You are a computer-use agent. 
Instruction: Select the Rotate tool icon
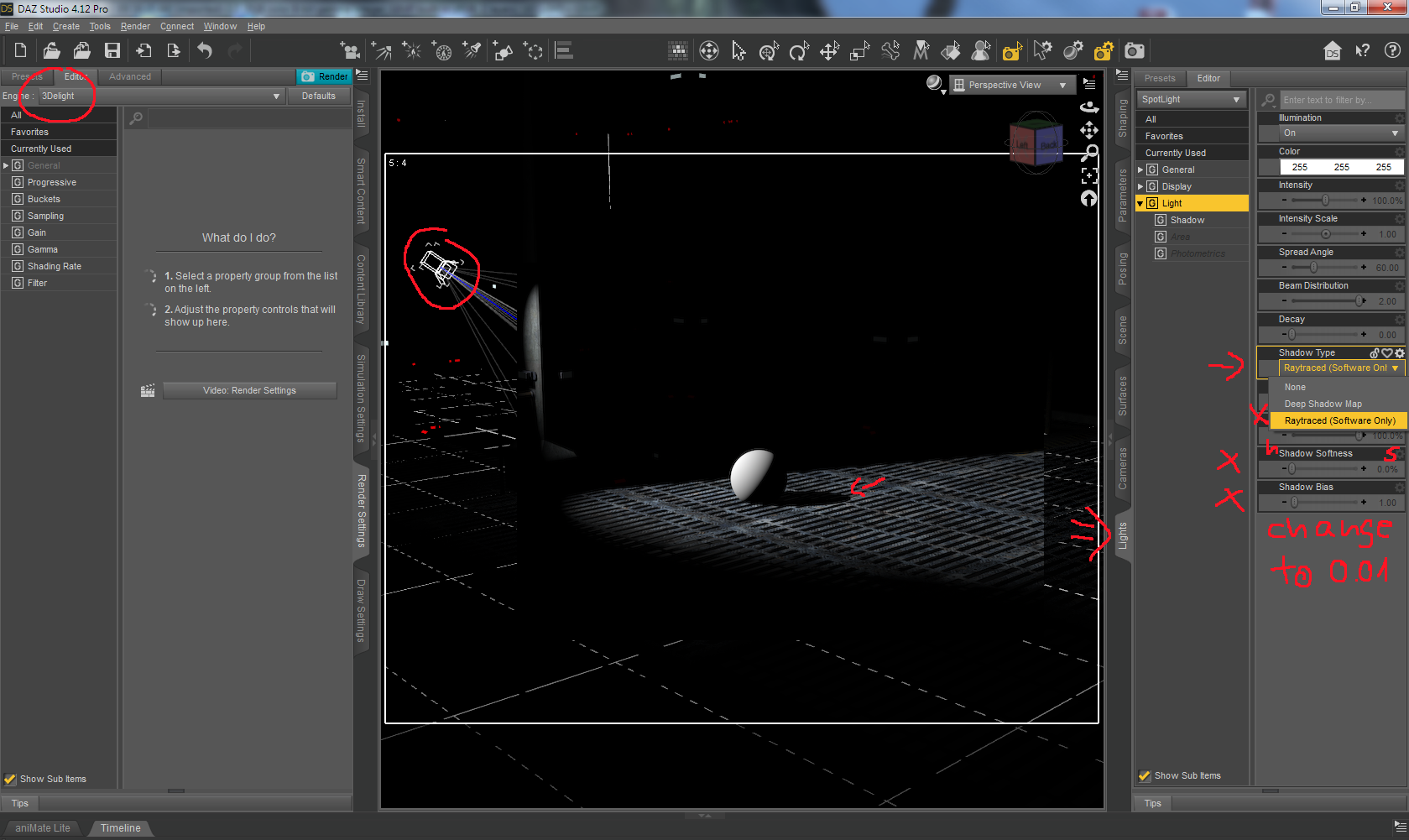(x=798, y=52)
